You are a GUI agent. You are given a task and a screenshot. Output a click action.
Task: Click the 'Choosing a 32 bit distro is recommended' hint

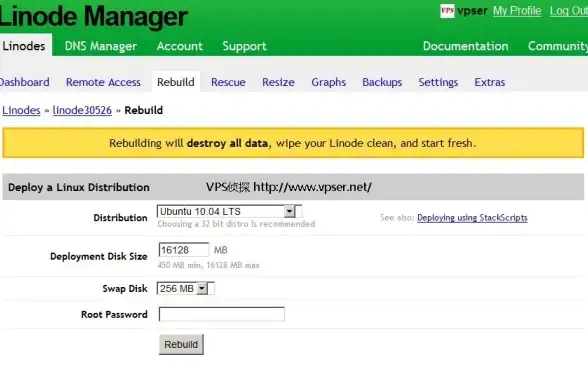[236, 224]
